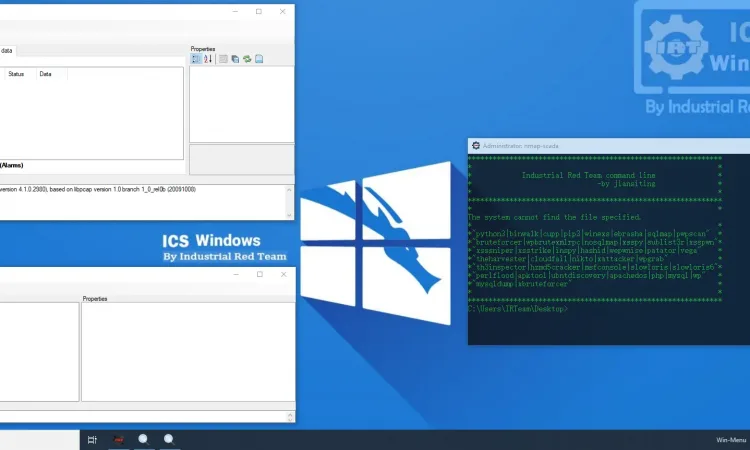
Task: Click inside the upper window Properties grid
Action: (x=242, y=104)
